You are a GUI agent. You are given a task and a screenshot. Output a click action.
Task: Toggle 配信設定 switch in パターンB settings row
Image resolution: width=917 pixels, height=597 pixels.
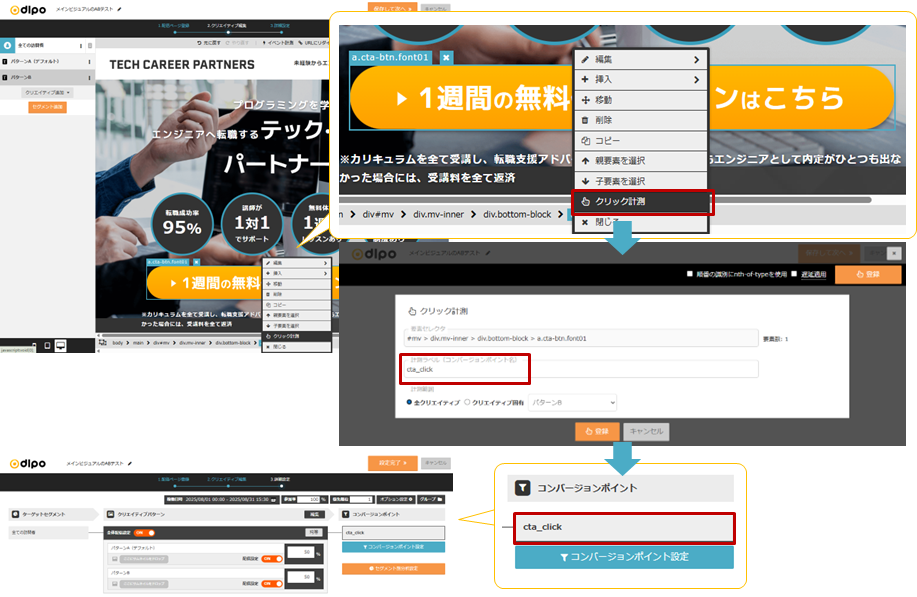[272, 584]
